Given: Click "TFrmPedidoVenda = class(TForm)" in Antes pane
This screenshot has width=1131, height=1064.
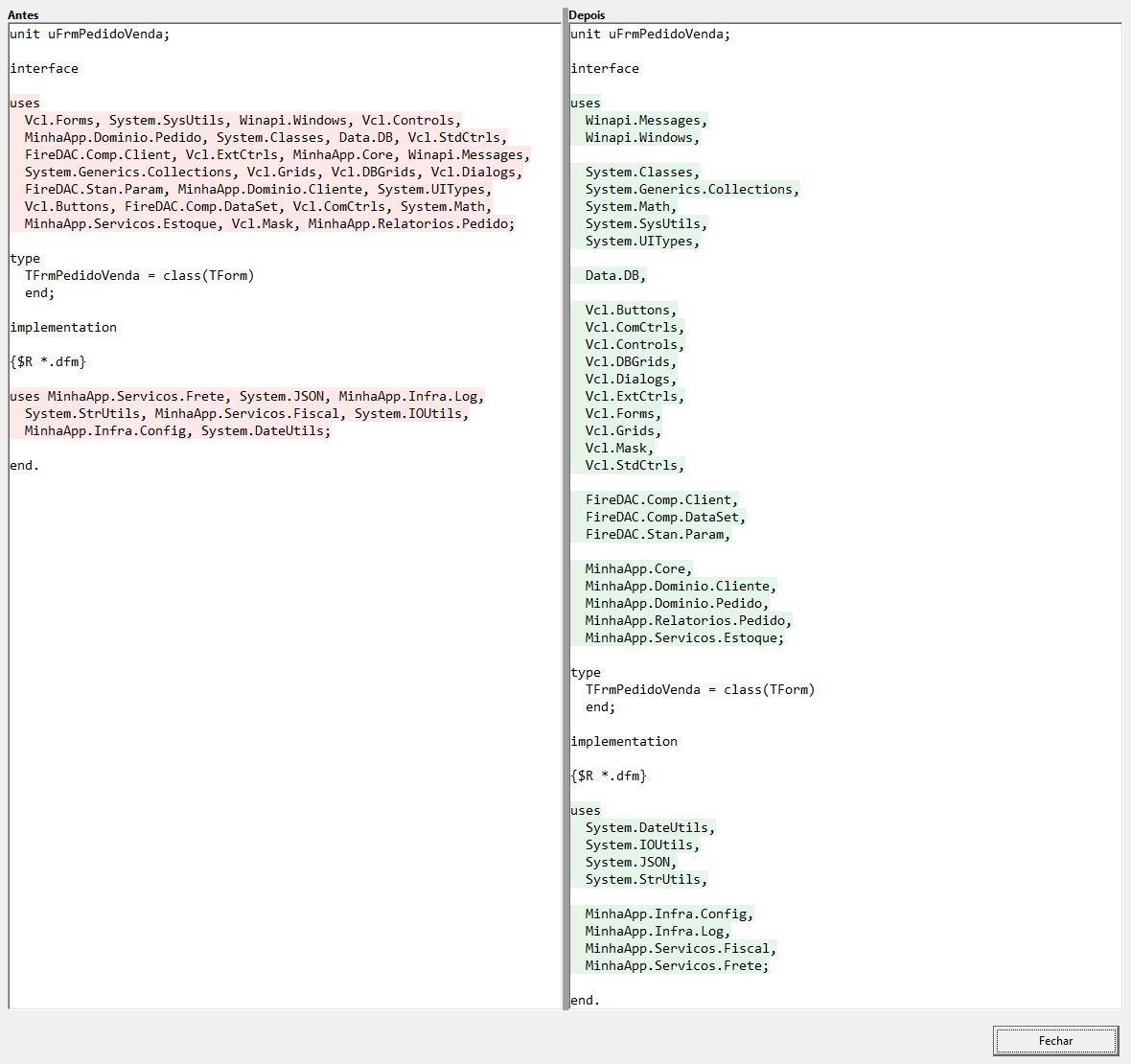Looking at the screenshot, I should 139,275.
